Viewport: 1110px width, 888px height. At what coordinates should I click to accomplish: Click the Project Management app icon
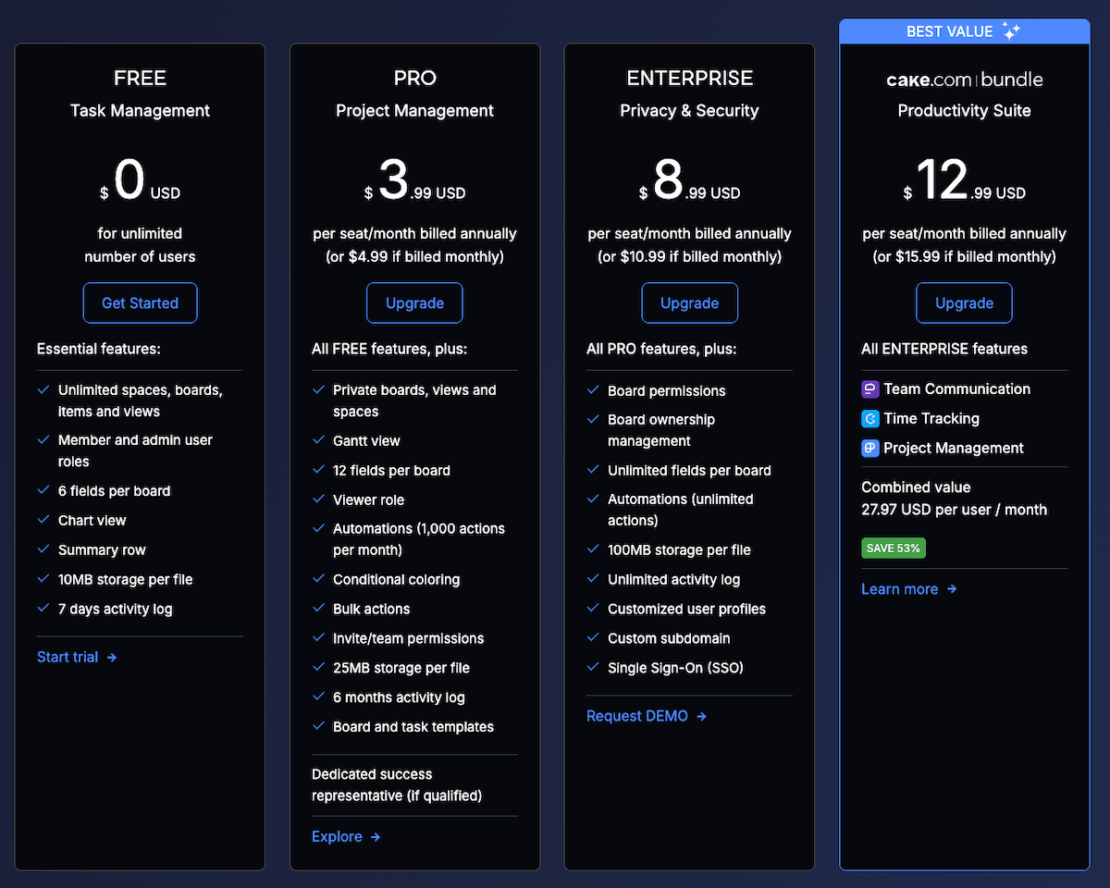tap(869, 448)
